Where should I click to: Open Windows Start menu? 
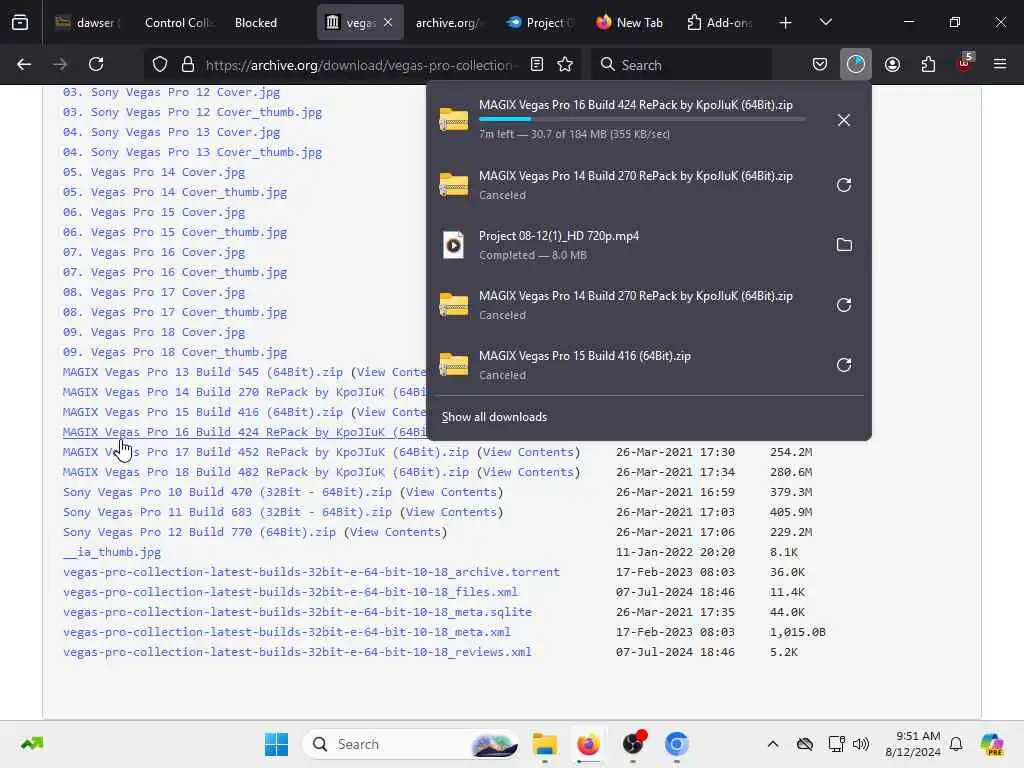point(276,744)
